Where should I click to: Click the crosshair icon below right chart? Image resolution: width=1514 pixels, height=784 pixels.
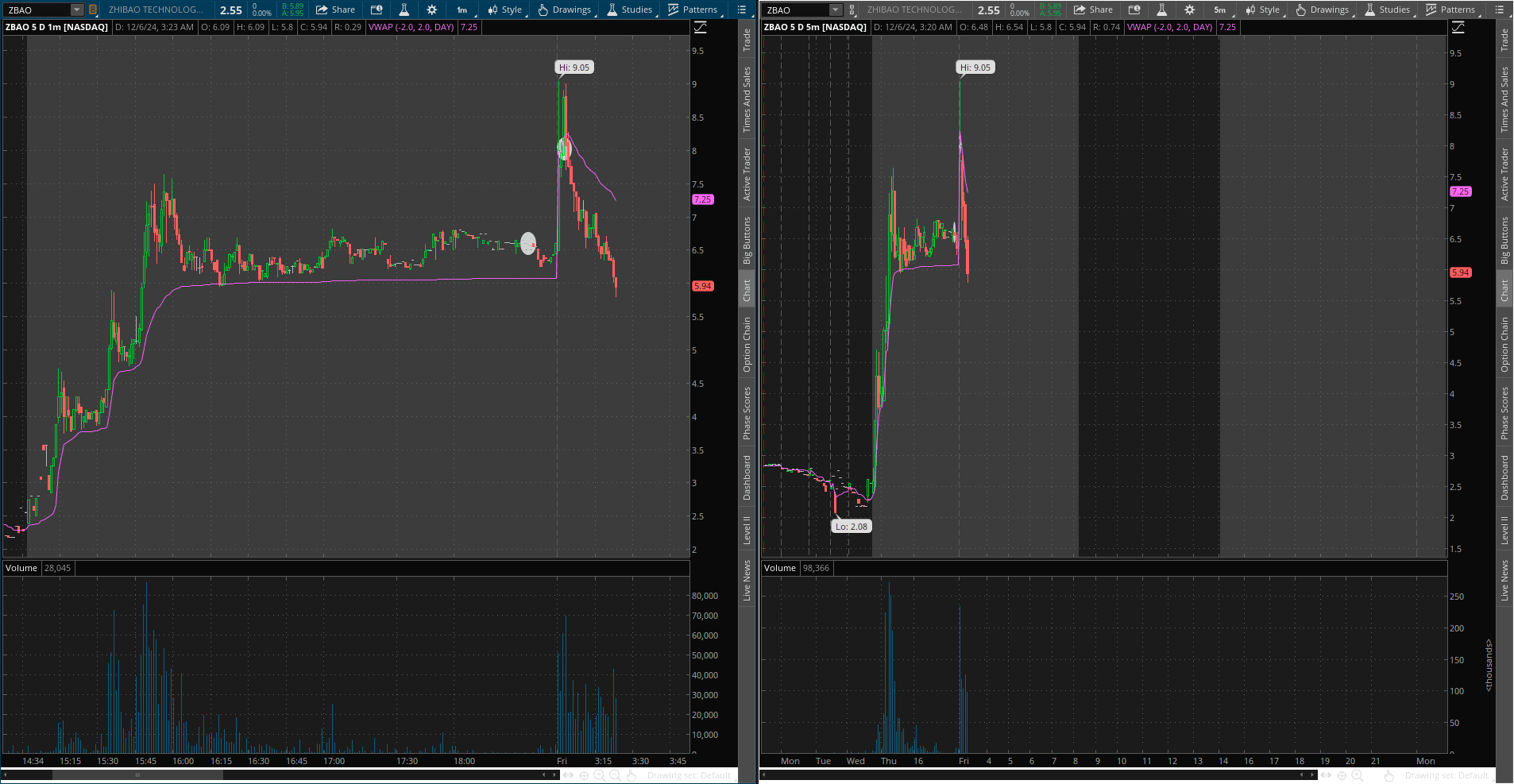(1342, 775)
